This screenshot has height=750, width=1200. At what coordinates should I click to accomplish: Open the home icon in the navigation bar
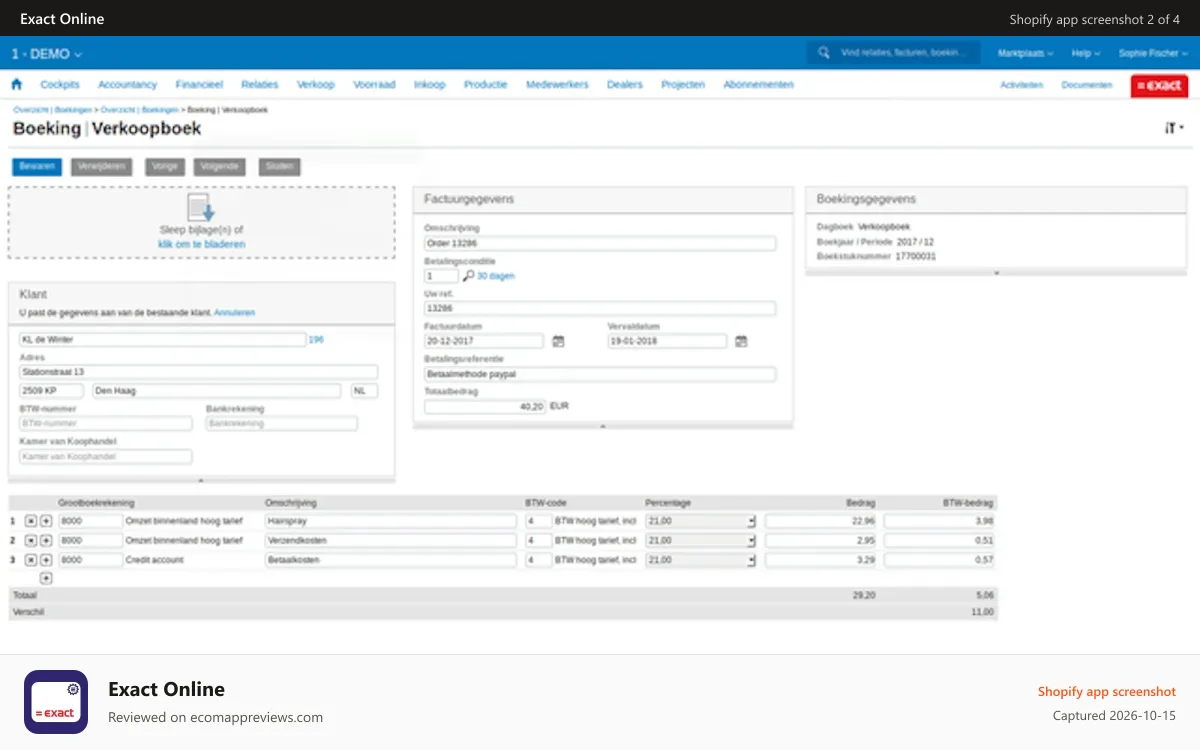(16, 85)
